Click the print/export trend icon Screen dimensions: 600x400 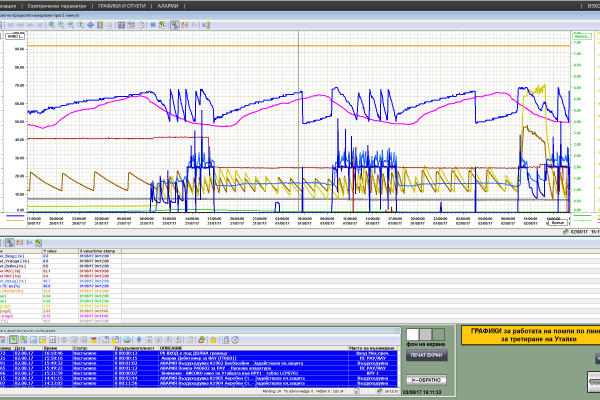coord(163,25)
